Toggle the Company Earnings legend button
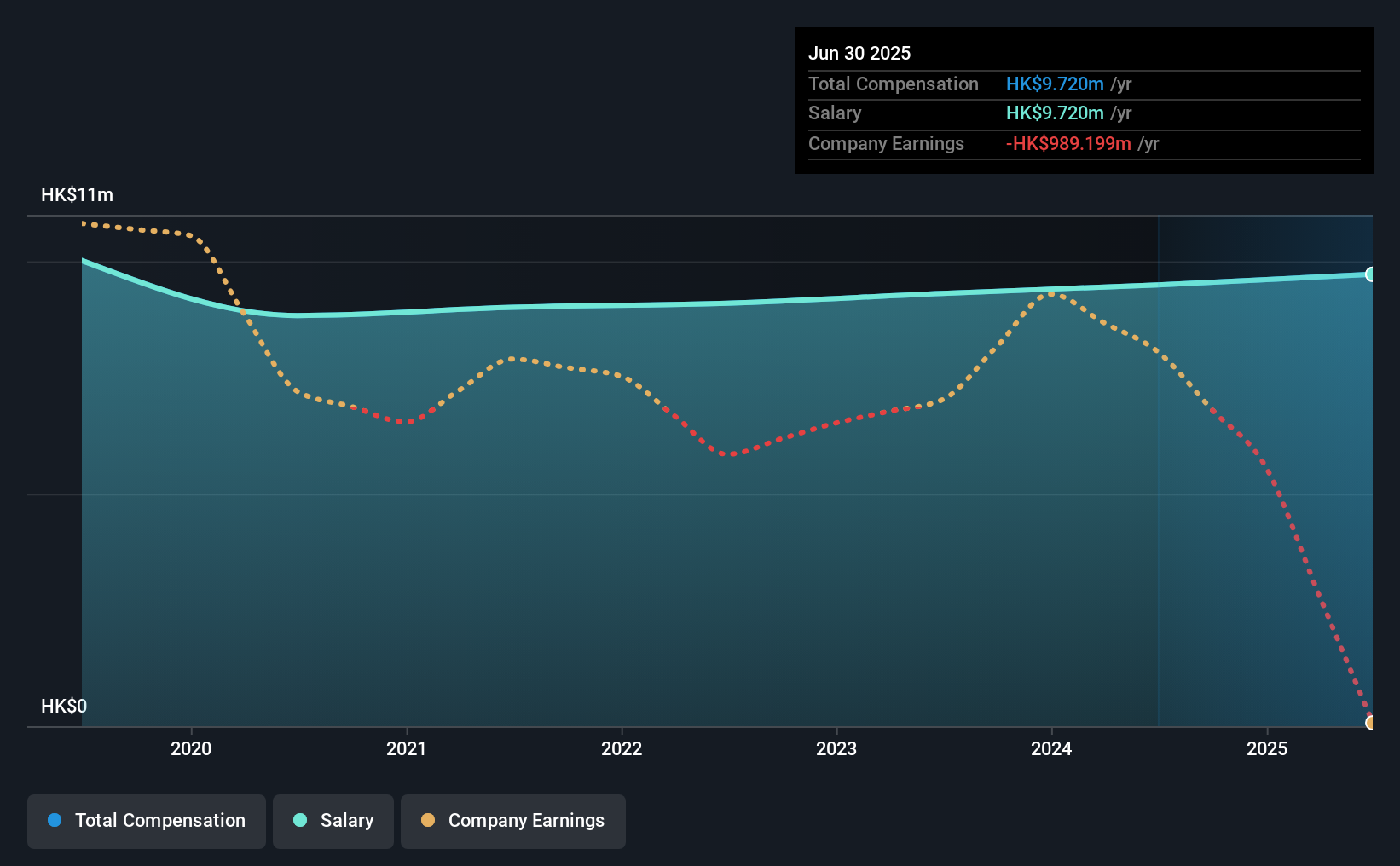 tap(513, 821)
